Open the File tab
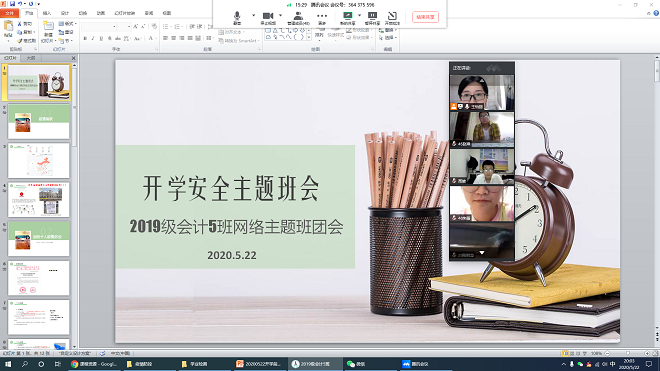This screenshot has height=371, width=660. click(x=9, y=13)
